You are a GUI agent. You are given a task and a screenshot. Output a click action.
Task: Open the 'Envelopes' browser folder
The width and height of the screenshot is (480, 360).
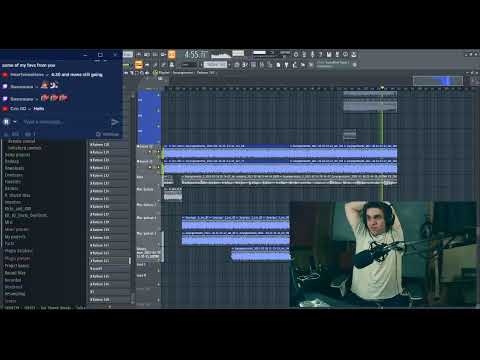[x=14, y=175]
